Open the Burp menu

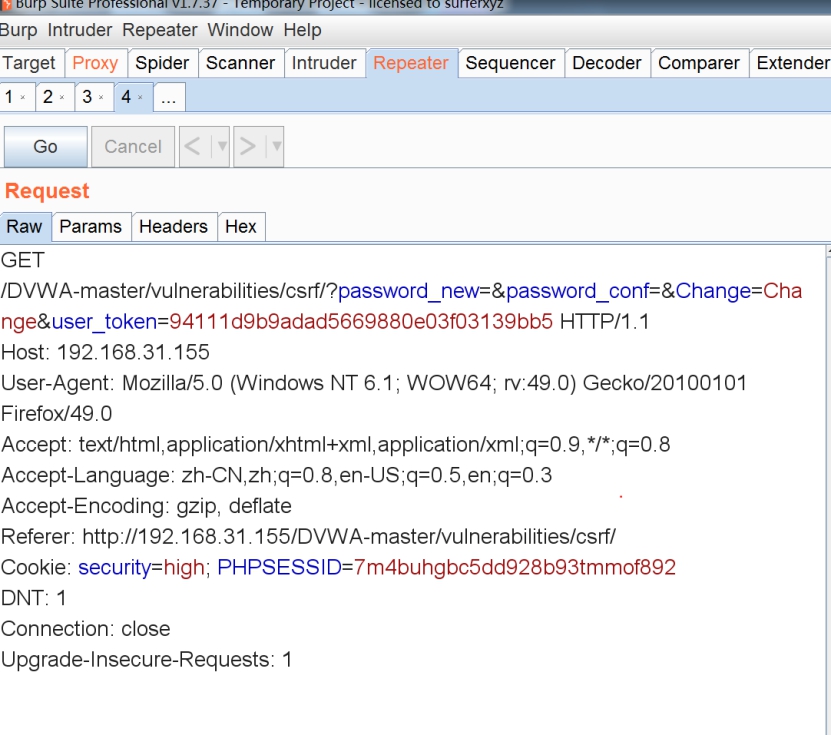pyautogui.click(x=19, y=30)
